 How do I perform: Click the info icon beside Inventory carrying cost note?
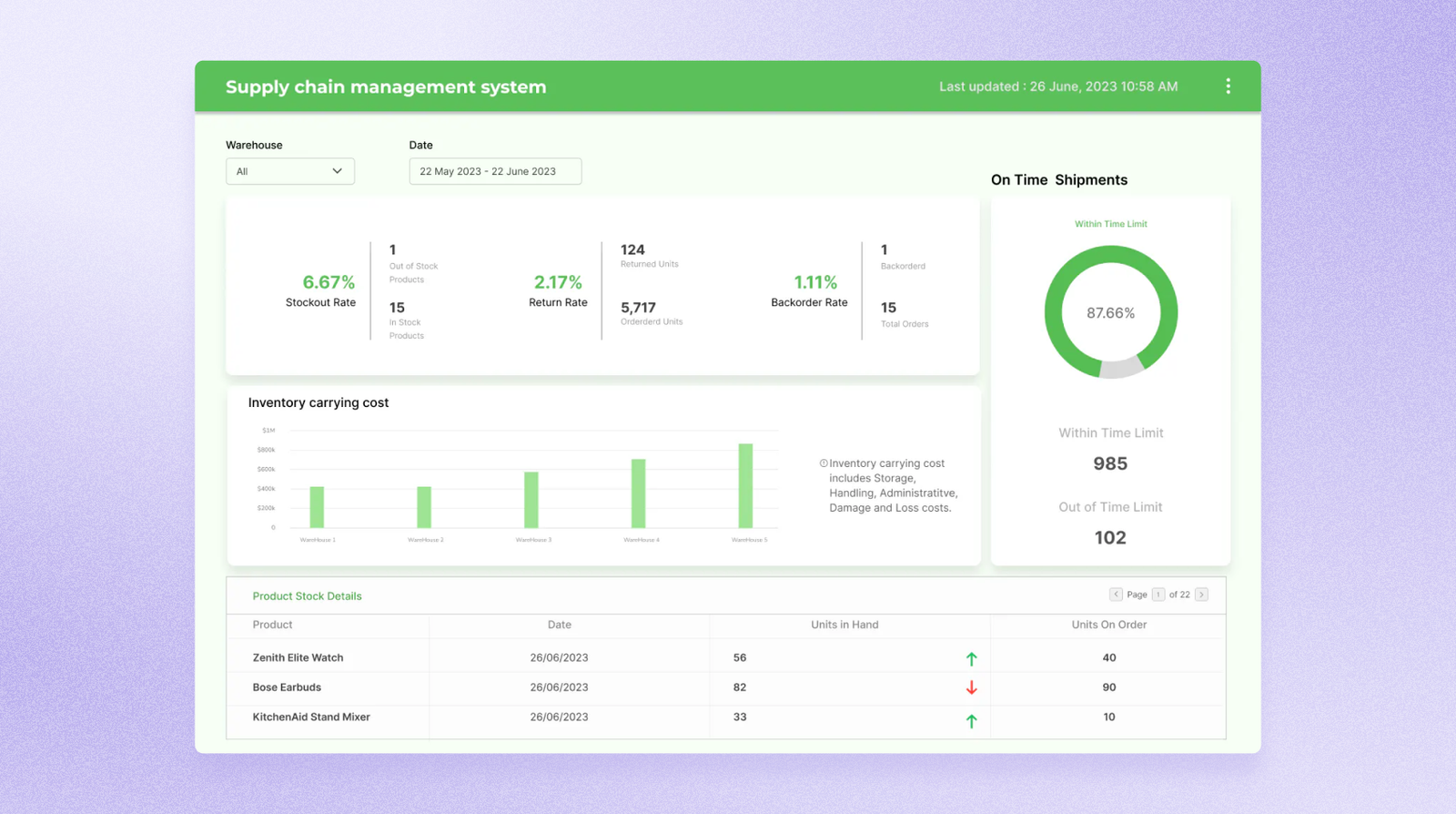pos(824,463)
